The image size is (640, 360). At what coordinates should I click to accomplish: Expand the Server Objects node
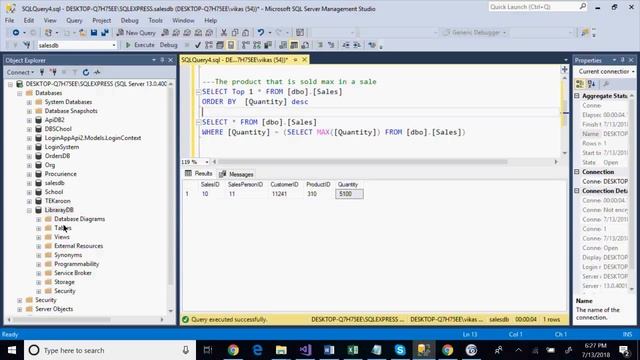(x=20, y=309)
